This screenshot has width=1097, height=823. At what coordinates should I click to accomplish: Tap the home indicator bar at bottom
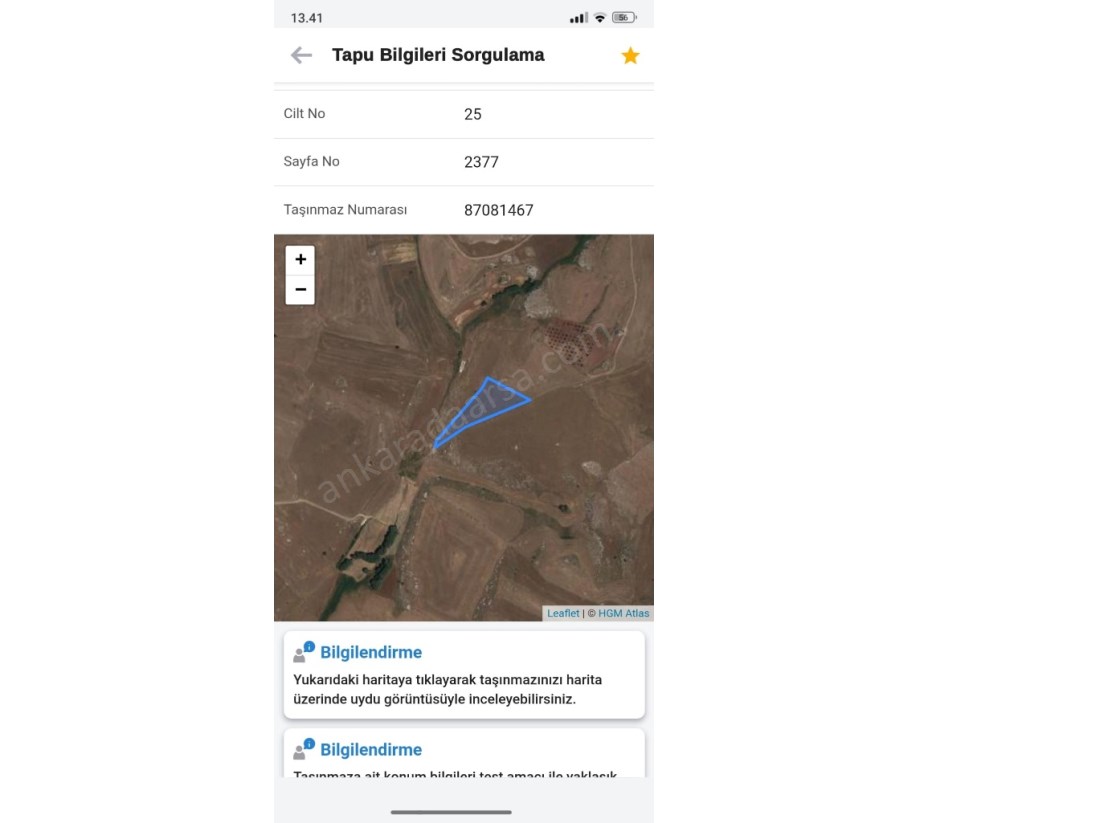(451, 812)
